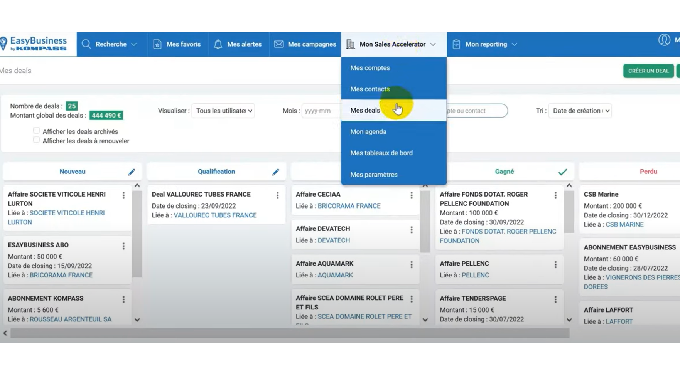Open the DEVATECH company link
The image size is (680, 390).
pos(333,240)
